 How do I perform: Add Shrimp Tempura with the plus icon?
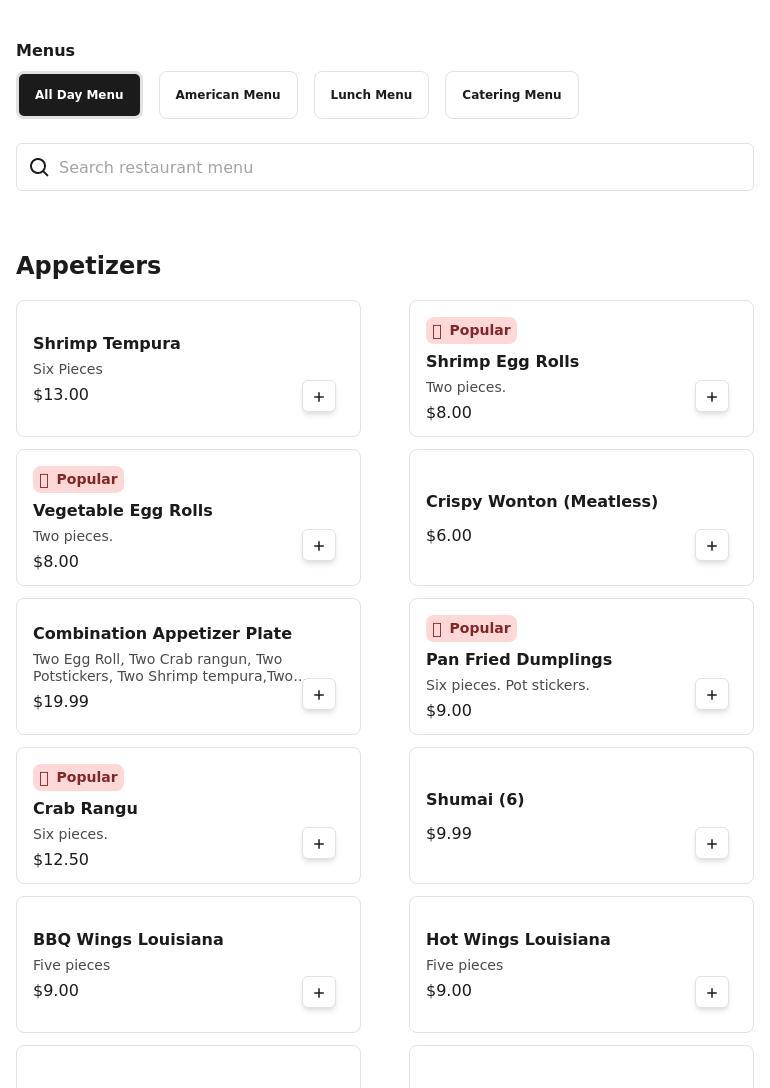tap(319, 397)
